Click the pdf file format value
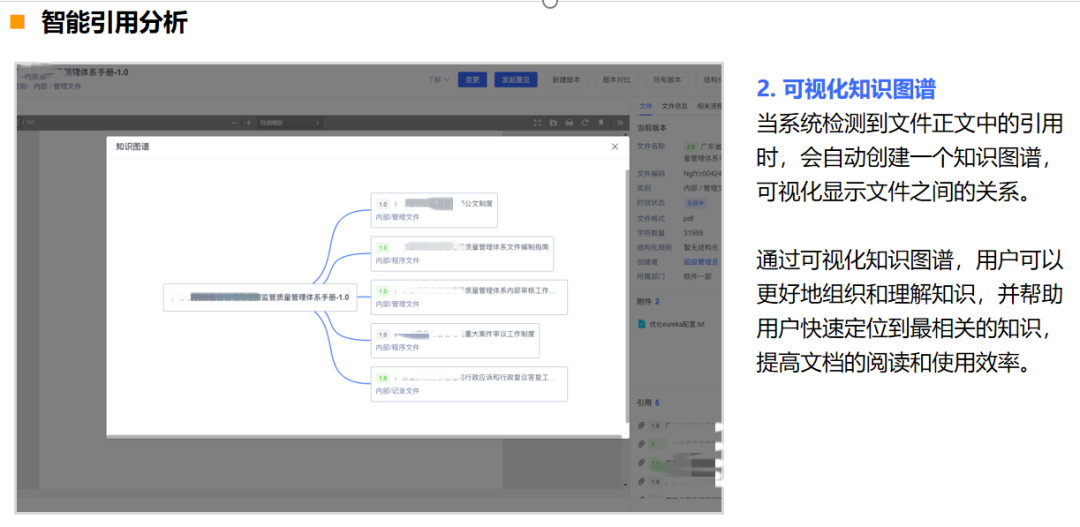1080x527 pixels. coord(688,218)
